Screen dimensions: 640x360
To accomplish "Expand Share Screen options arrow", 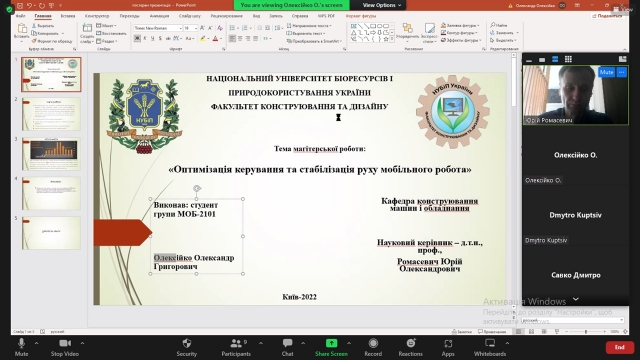I will (x=349, y=343).
